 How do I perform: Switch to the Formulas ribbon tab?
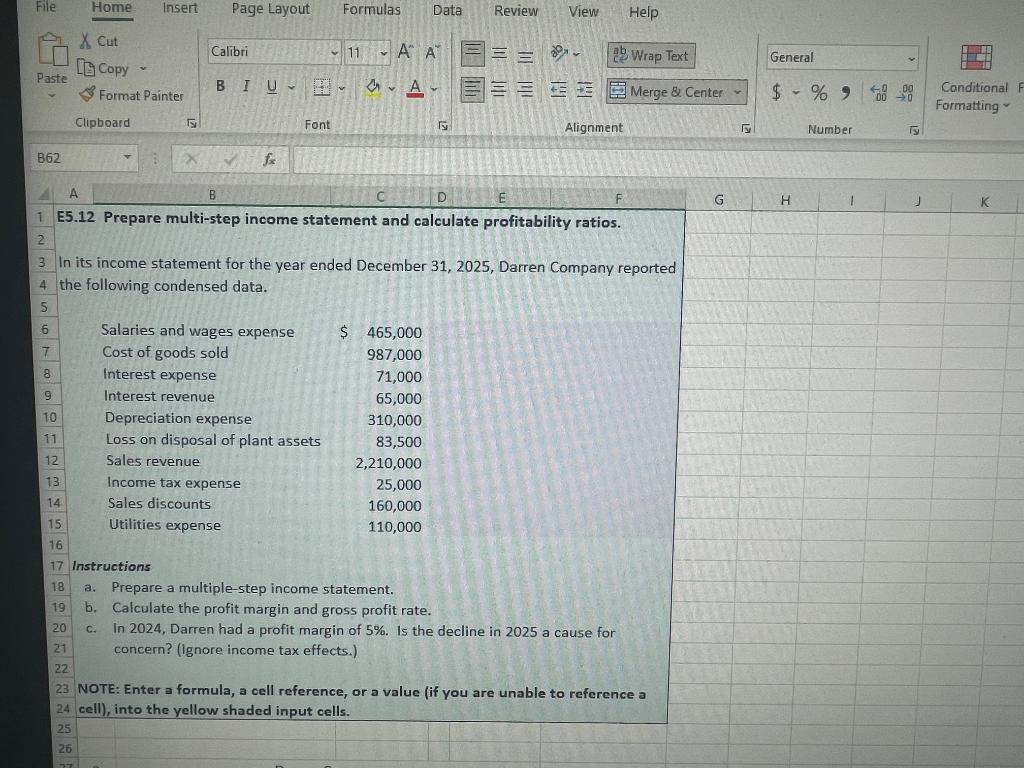(x=371, y=10)
